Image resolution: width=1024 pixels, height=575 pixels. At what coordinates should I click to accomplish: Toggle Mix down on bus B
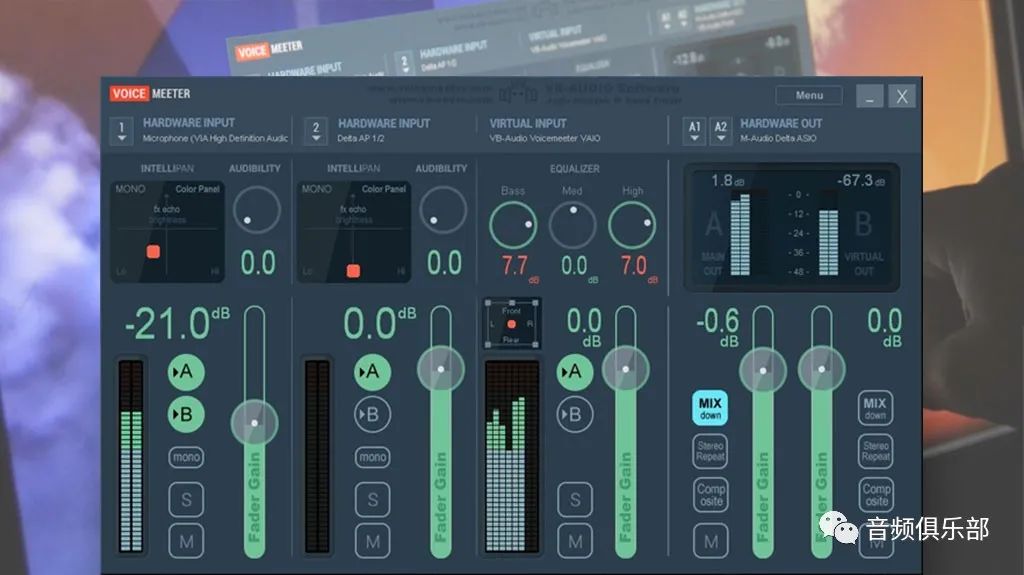click(x=875, y=408)
